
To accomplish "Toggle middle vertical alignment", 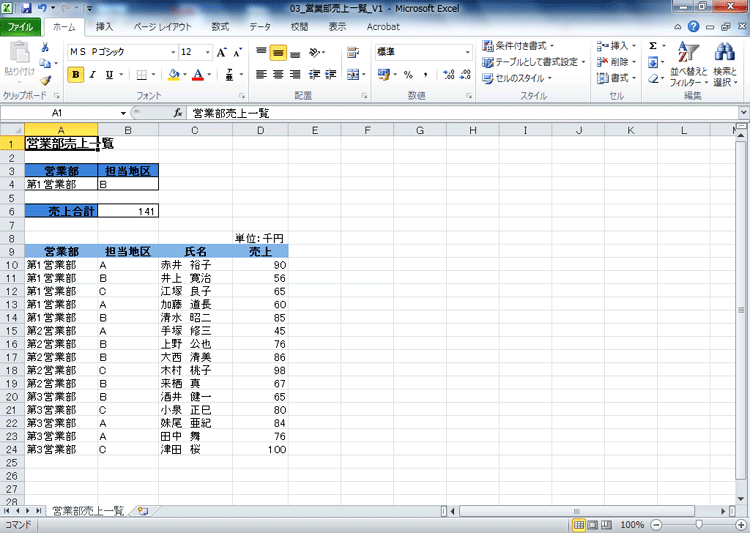I will [278, 52].
